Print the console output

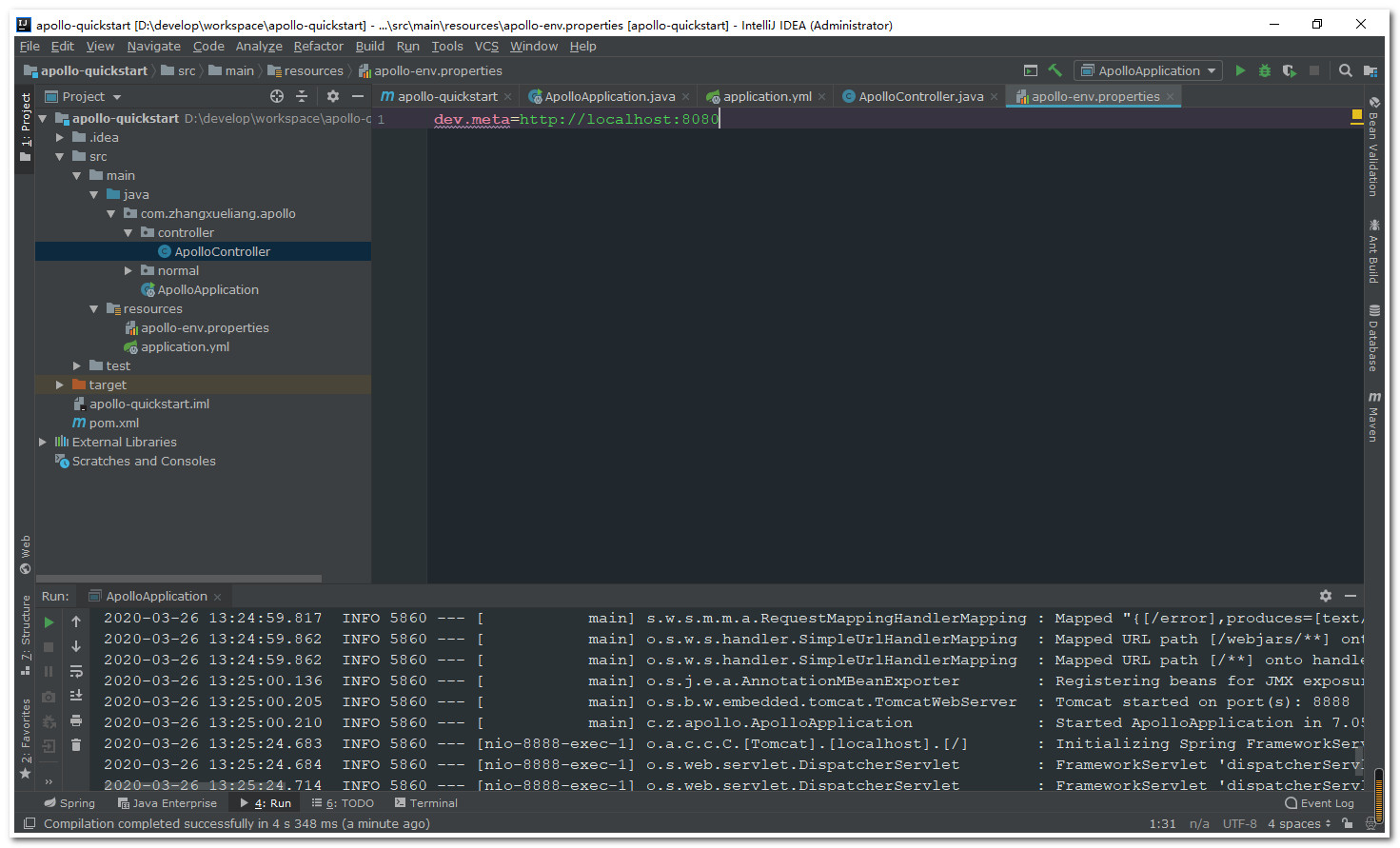click(76, 720)
